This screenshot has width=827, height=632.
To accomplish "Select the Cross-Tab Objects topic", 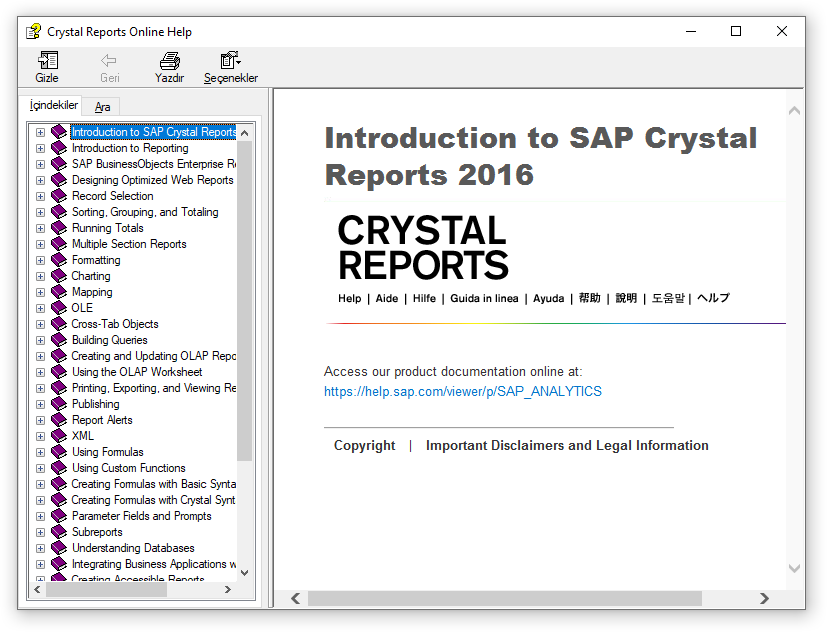I will [115, 324].
